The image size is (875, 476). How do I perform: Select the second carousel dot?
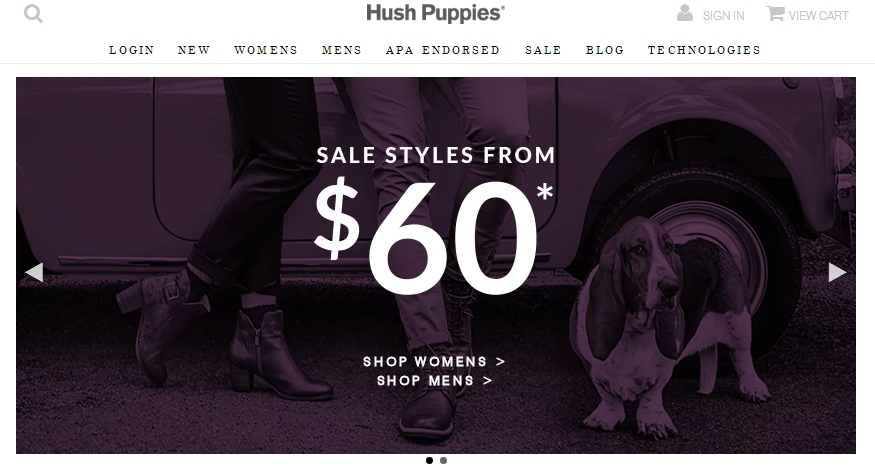coord(443,460)
